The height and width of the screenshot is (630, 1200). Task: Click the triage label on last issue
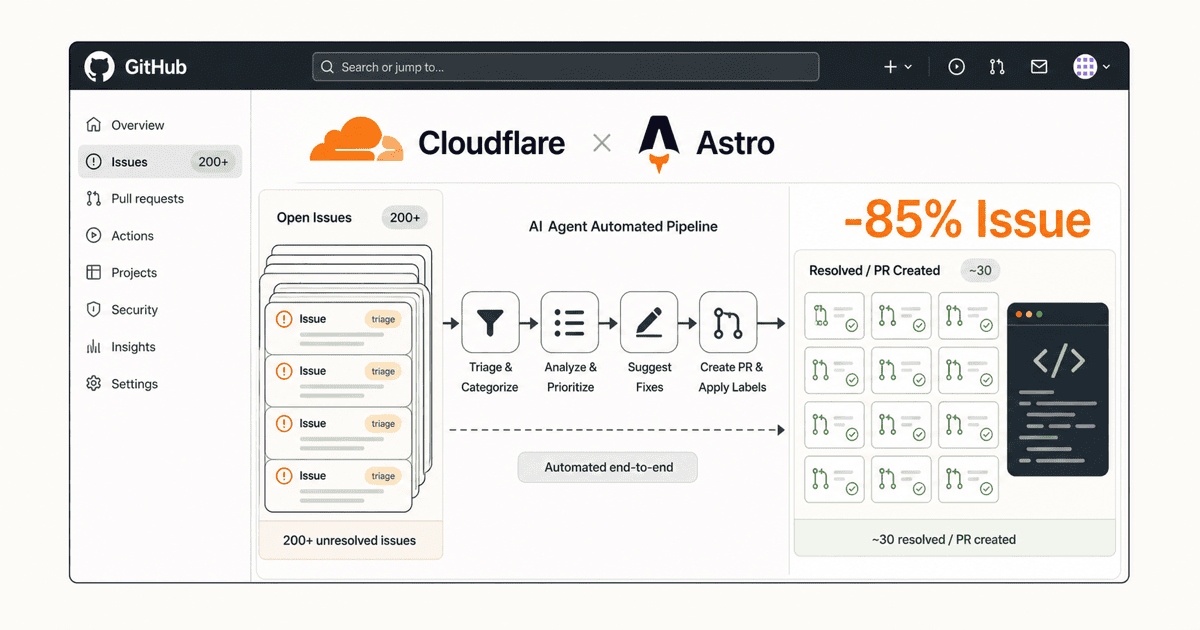[x=383, y=476]
